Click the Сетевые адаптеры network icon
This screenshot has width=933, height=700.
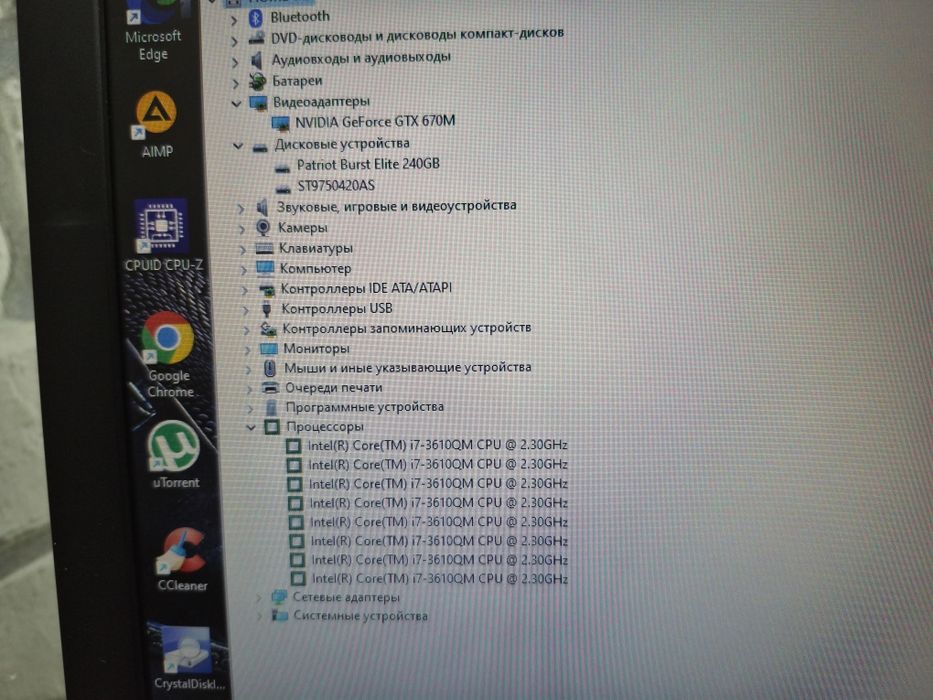tap(279, 597)
